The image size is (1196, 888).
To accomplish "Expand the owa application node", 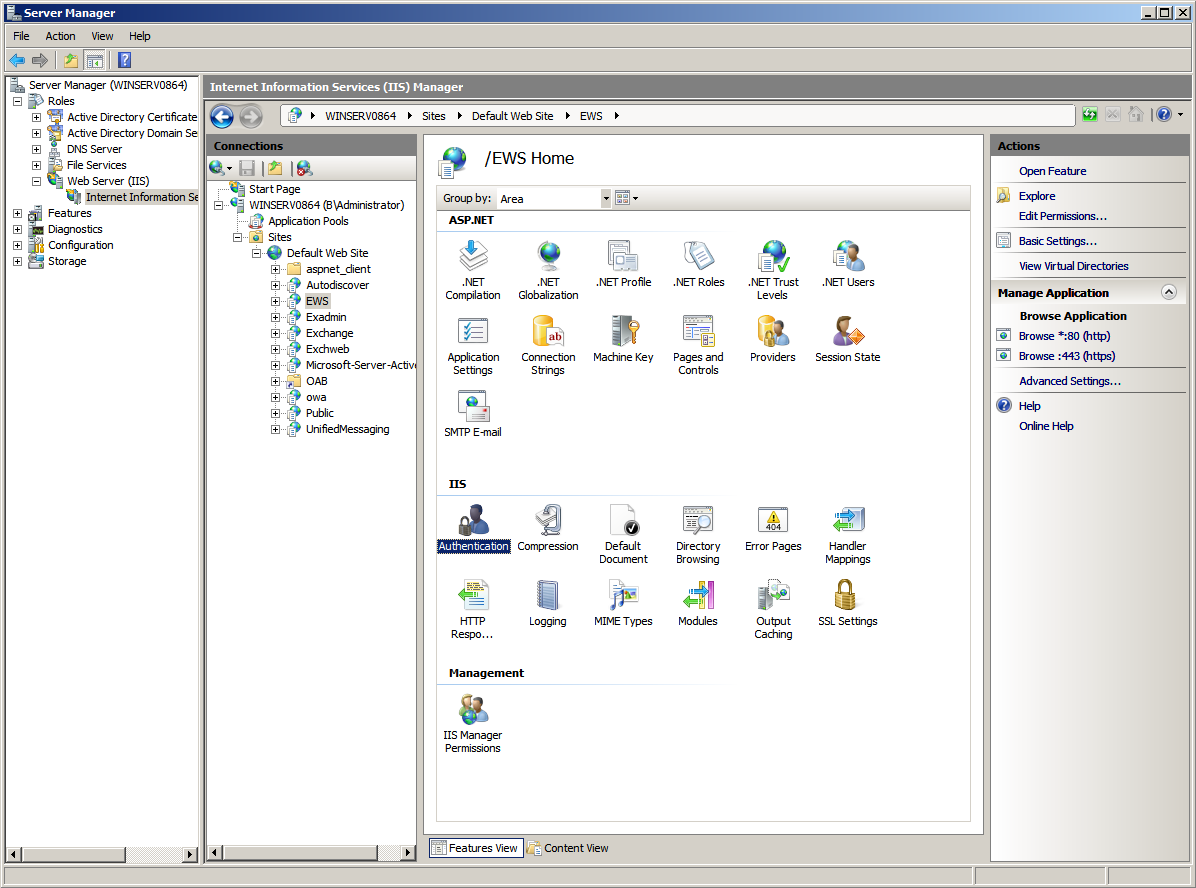I will (275, 397).
